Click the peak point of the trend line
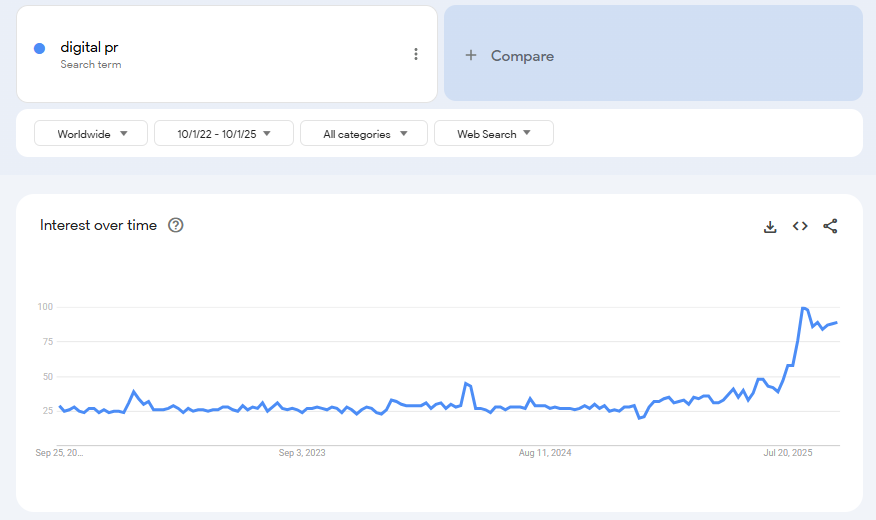 (x=803, y=308)
